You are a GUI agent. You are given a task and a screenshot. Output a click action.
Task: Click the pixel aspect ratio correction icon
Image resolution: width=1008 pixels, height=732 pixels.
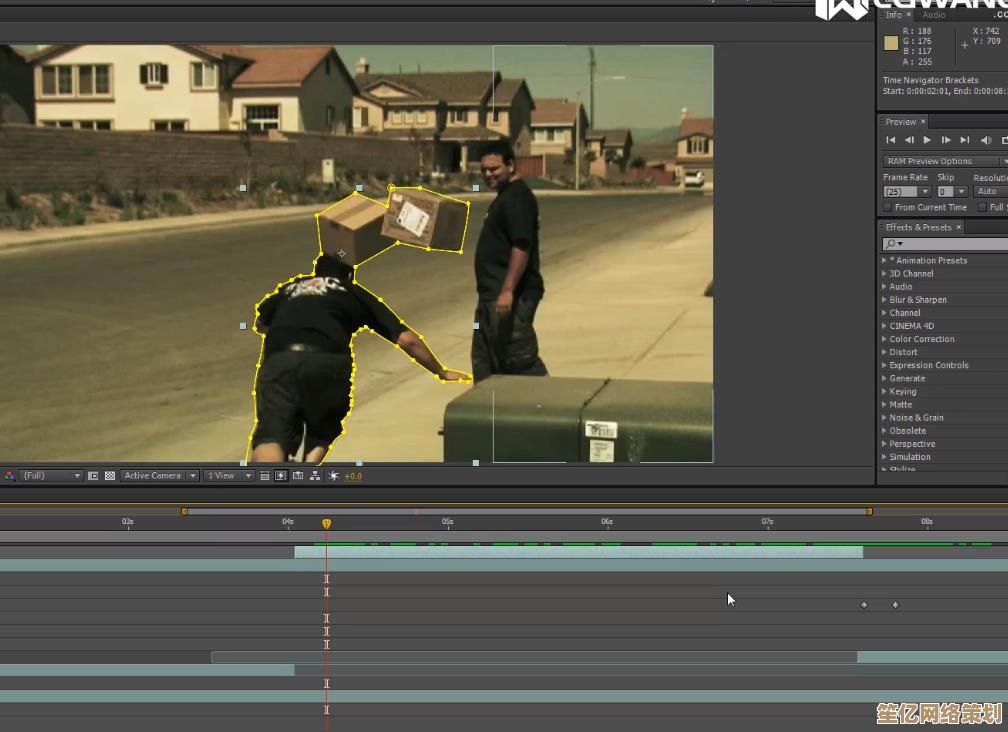pyautogui.click(x=264, y=476)
